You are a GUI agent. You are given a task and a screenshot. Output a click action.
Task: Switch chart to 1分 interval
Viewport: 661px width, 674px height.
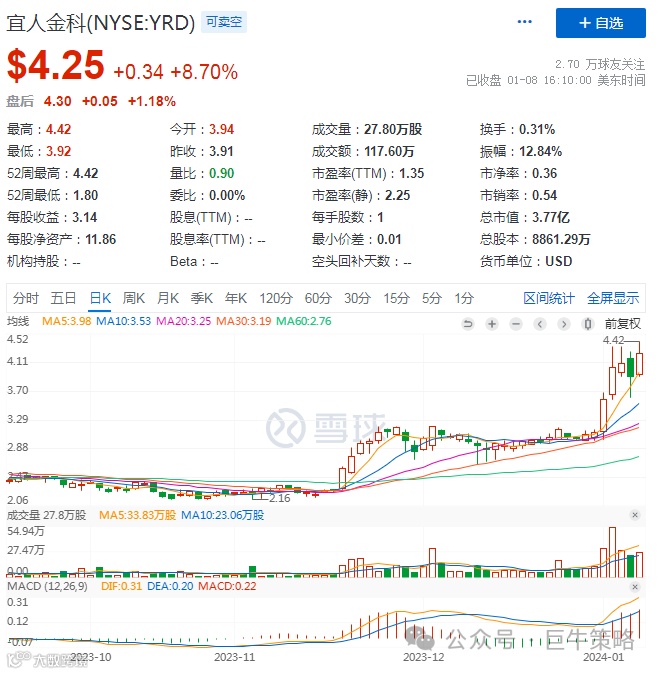[464, 298]
